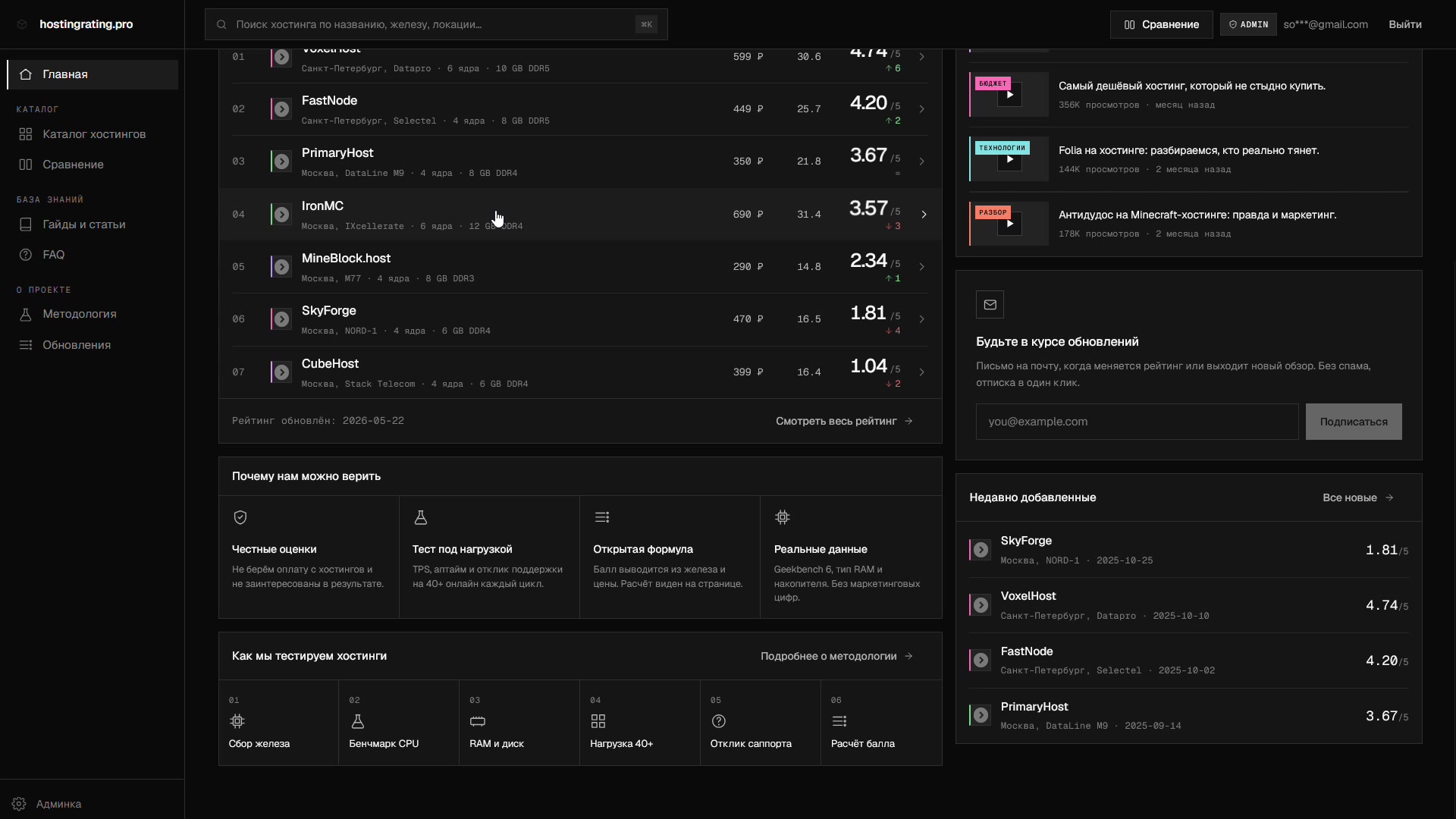
Task: Open Все новые link
Action: (1357, 497)
